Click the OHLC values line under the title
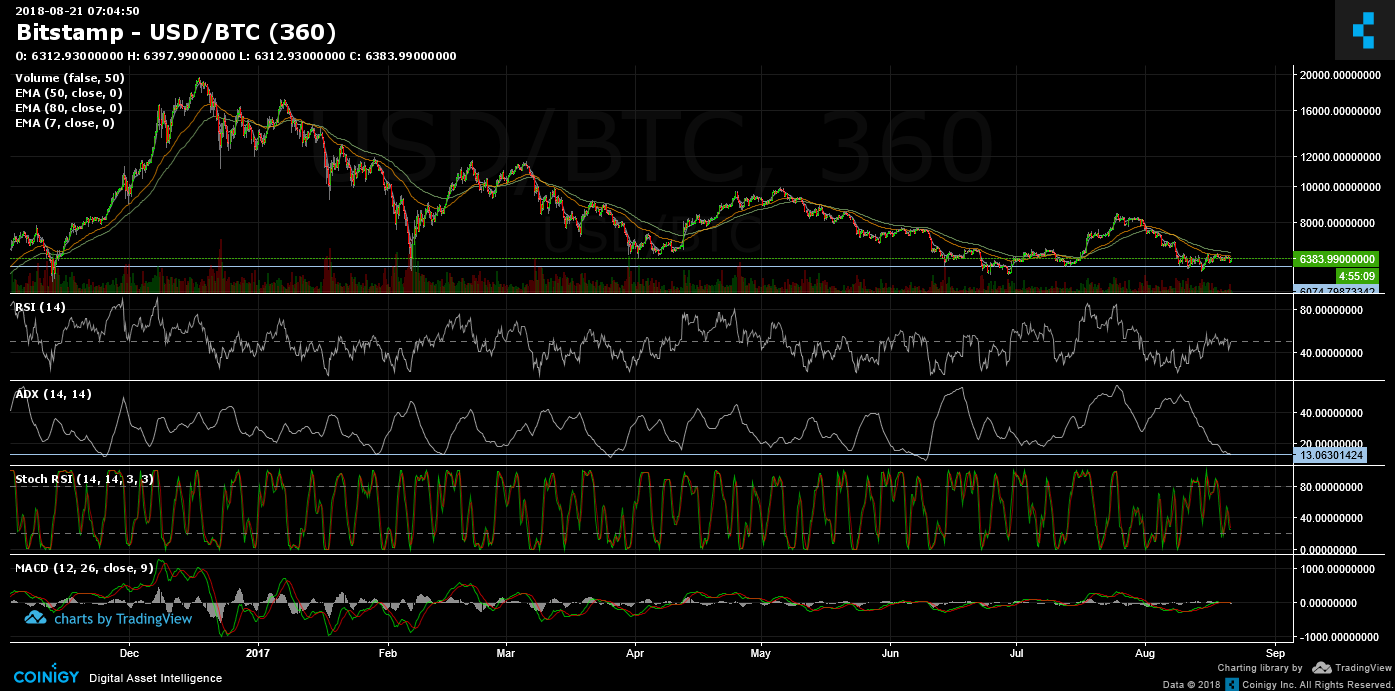The image size is (1395, 691). 236,57
